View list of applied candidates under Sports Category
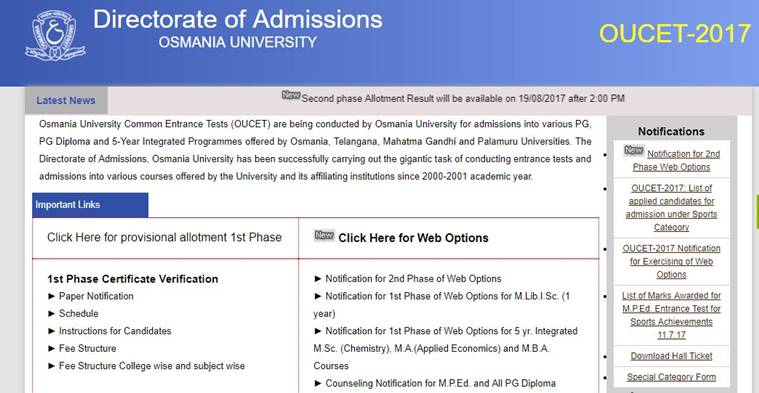This screenshot has height=393, width=759. coord(671,208)
